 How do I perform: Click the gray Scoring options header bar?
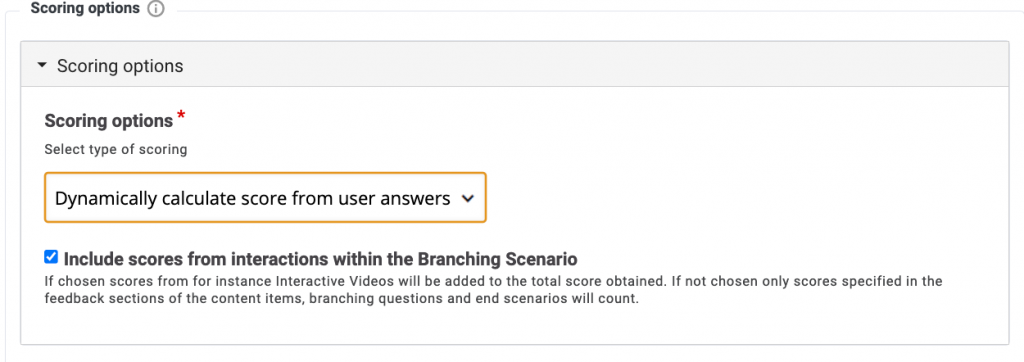click(515, 64)
